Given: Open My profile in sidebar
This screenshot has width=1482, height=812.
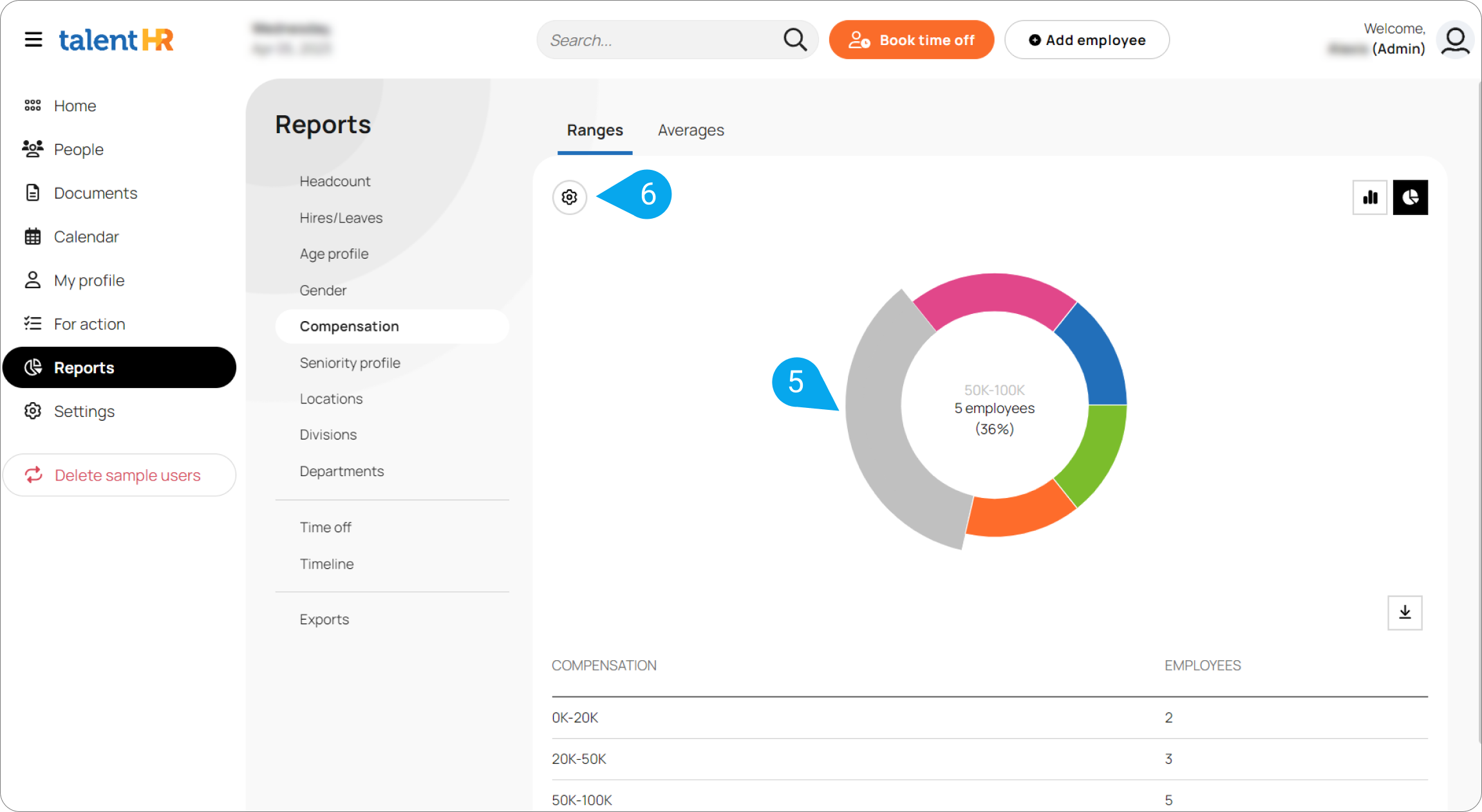Looking at the screenshot, I should pyautogui.click(x=75, y=281).
